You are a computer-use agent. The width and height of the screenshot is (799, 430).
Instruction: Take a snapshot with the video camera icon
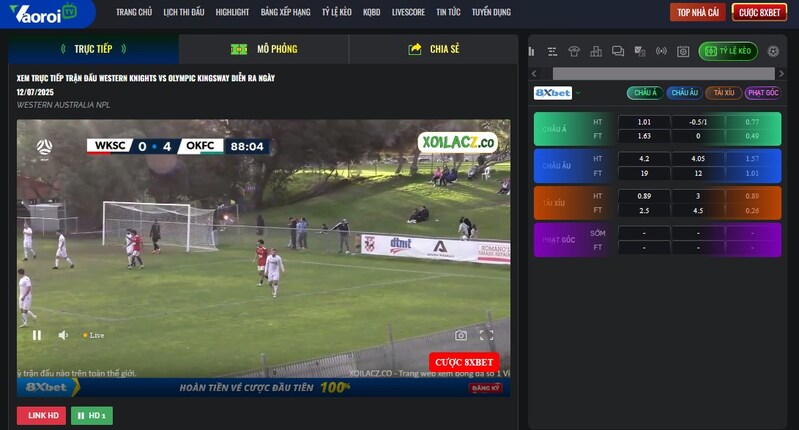click(x=461, y=335)
